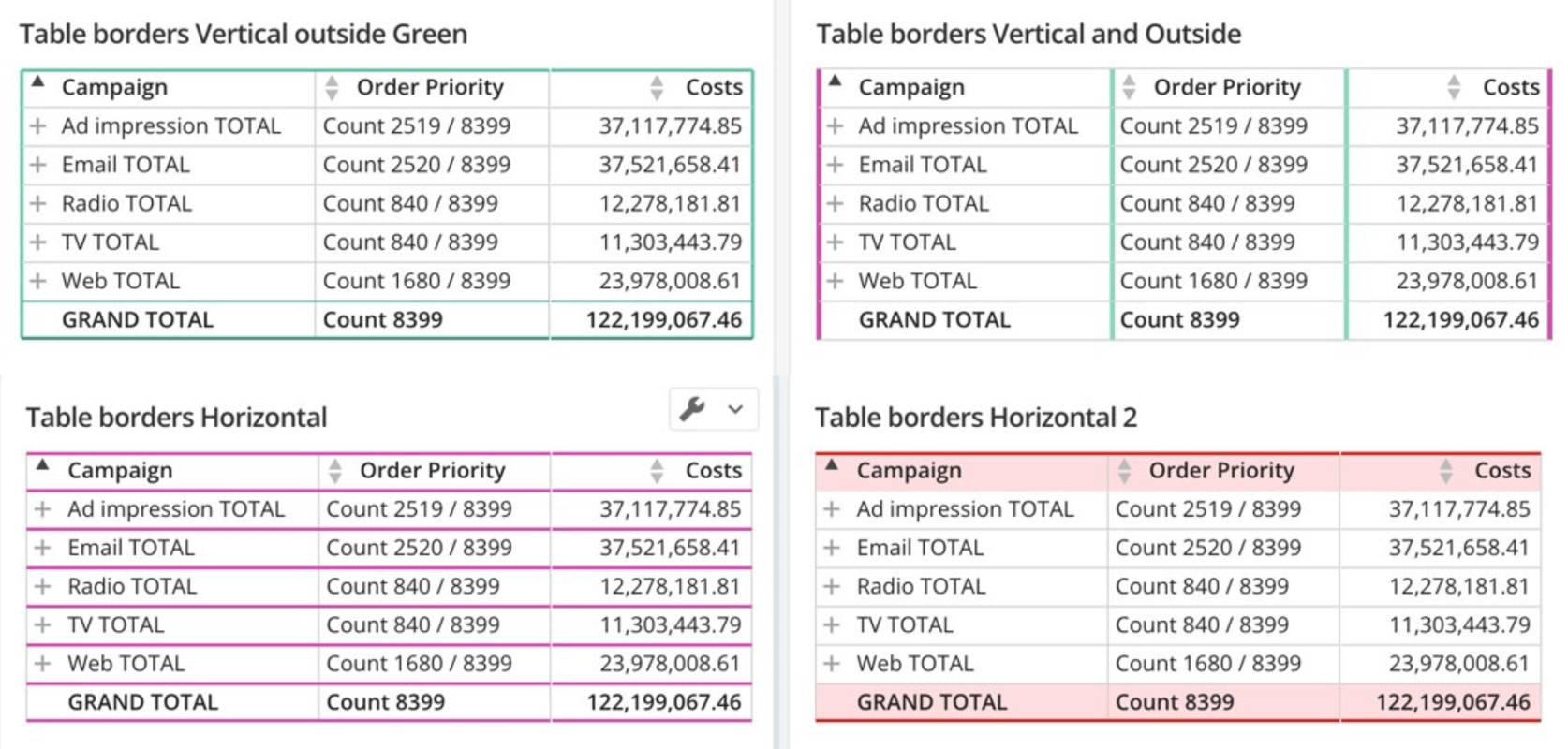This screenshot has height=749, width=1568.
Task: Click 11,303,443.79 in Green outside table
Action: (671, 242)
